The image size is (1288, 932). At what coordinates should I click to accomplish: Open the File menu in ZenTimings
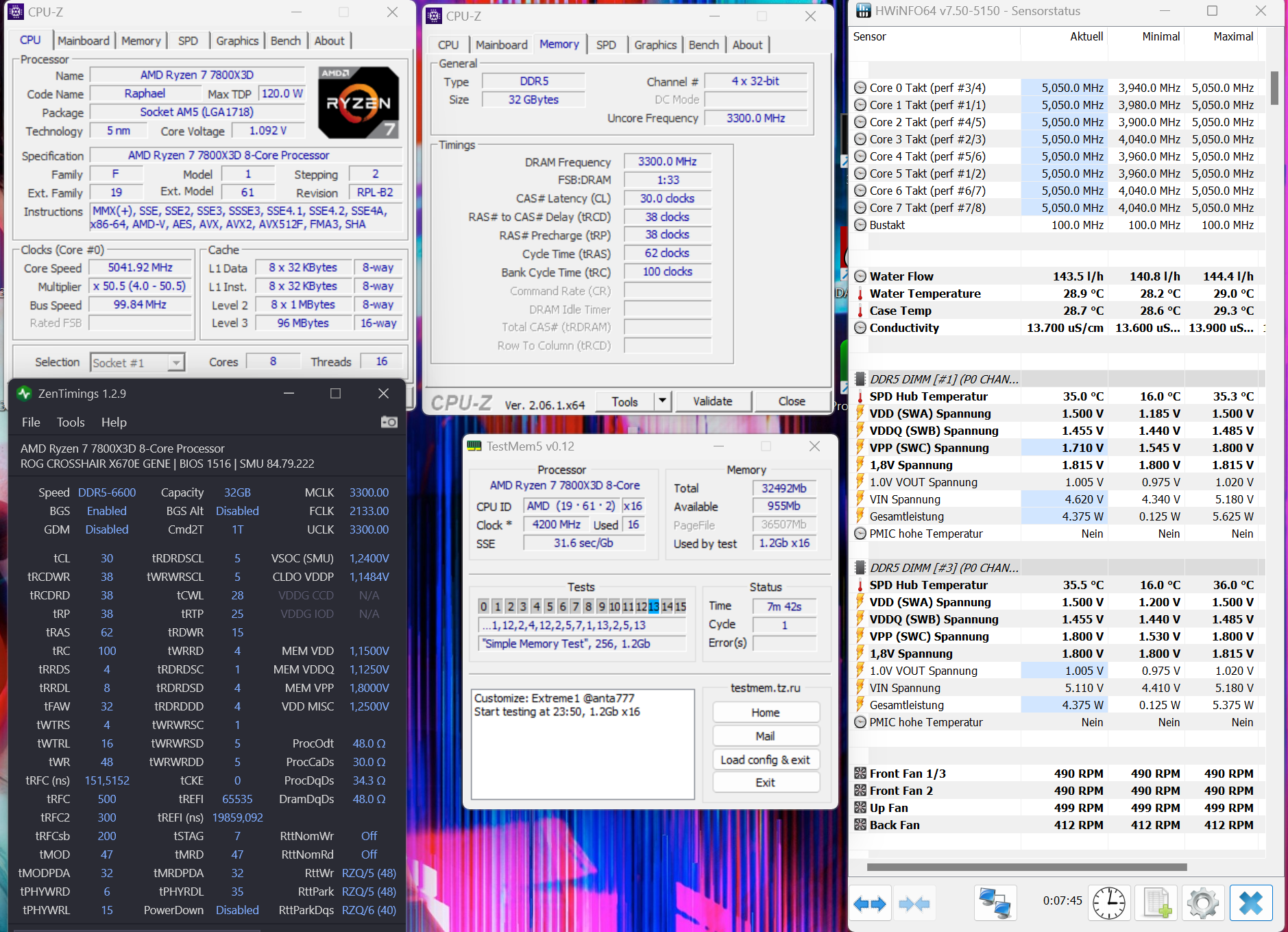point(31,422)
